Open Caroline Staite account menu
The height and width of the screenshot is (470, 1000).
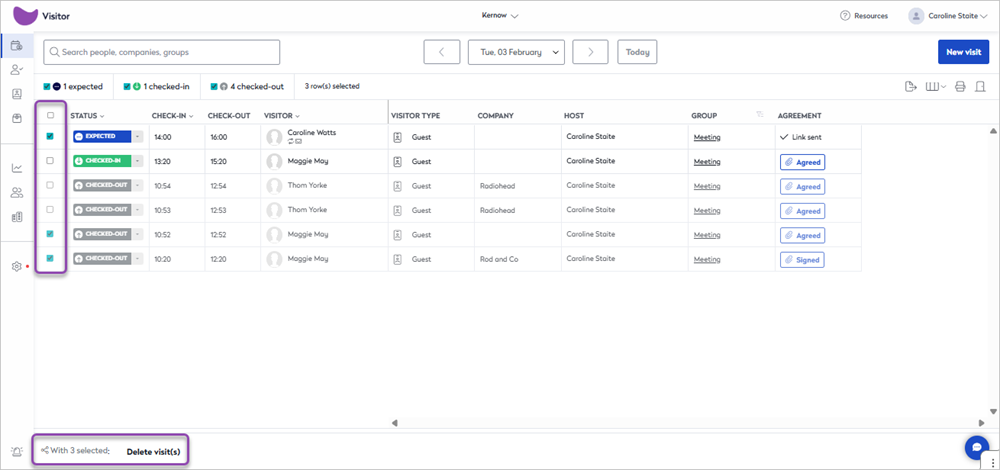point(948,16)
